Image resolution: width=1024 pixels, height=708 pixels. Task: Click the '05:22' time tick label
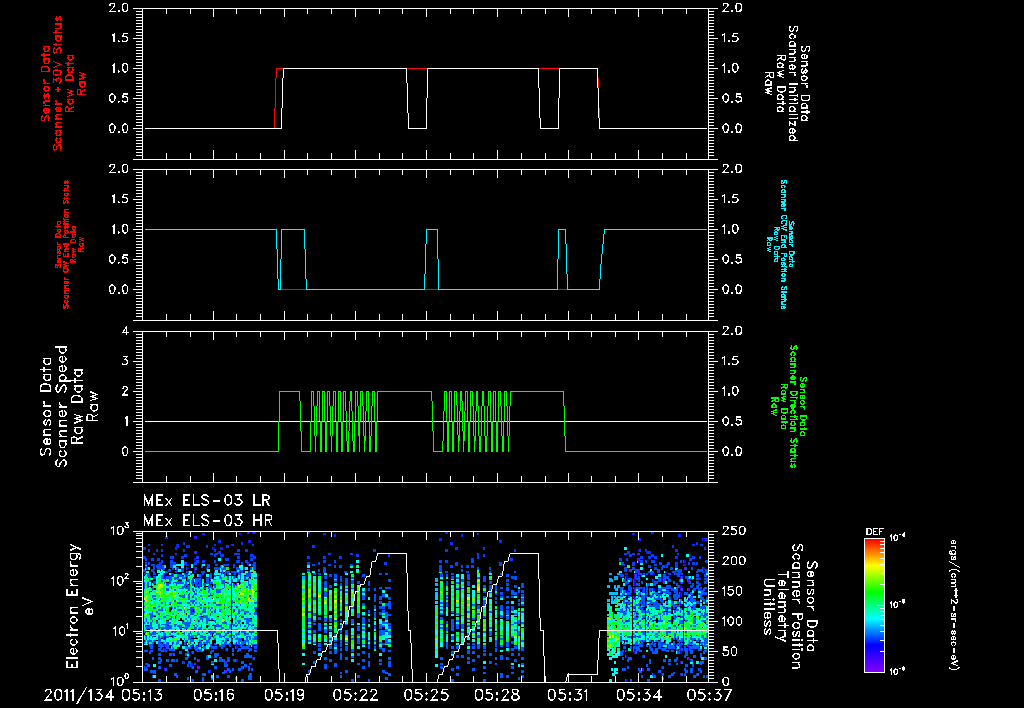point(355,695)
